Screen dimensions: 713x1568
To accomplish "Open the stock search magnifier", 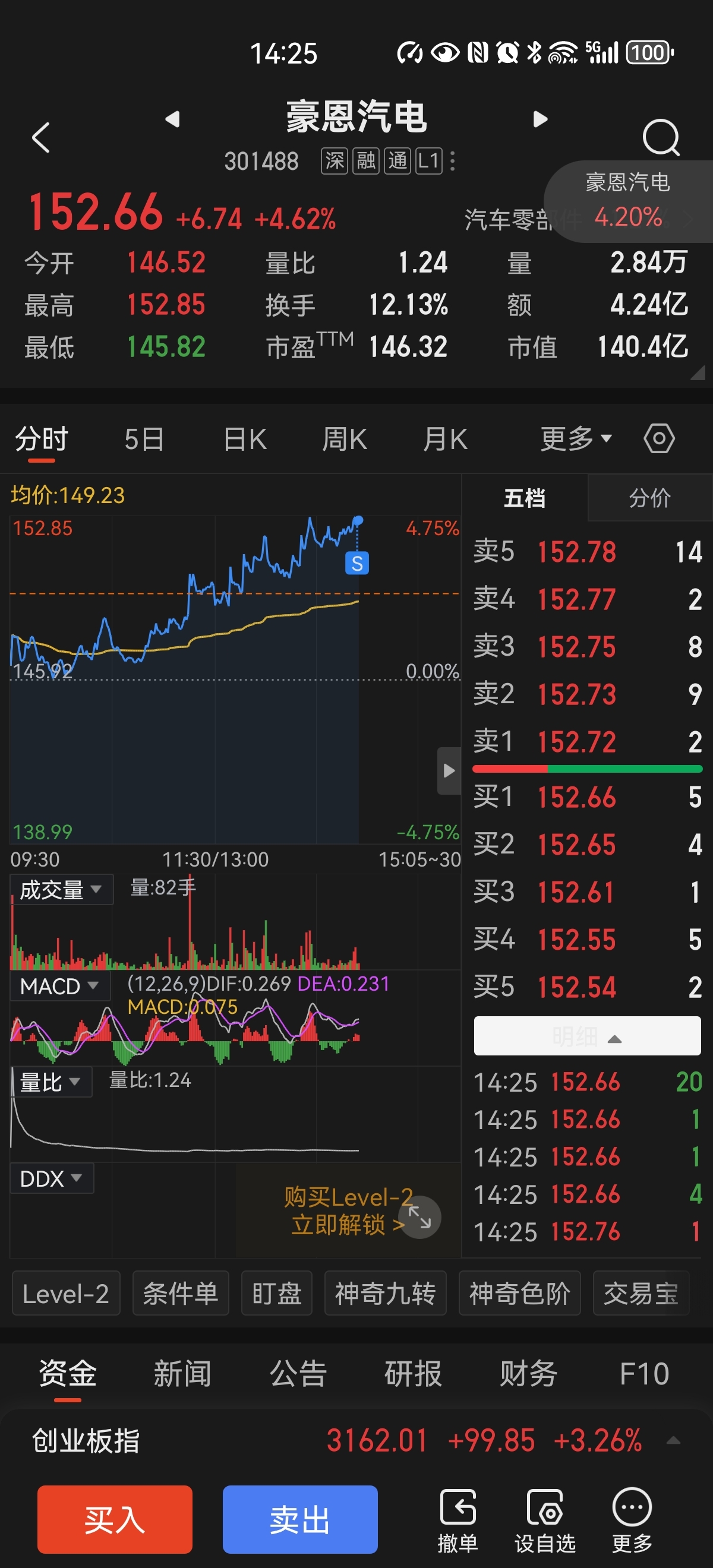I will point(661,138).
